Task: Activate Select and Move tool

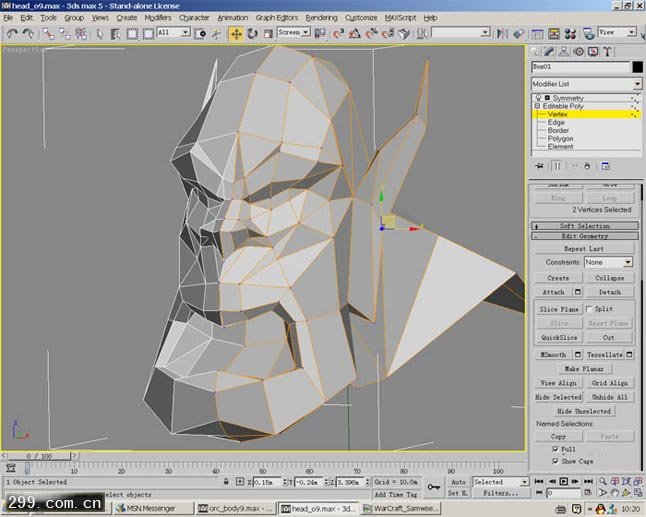Action: click(x=236, y=34)
